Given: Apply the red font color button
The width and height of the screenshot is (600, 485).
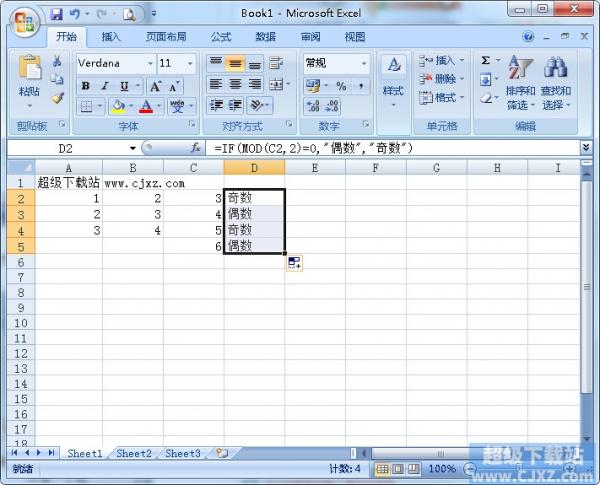Looking at the screenshot, I should pos(146,106).
